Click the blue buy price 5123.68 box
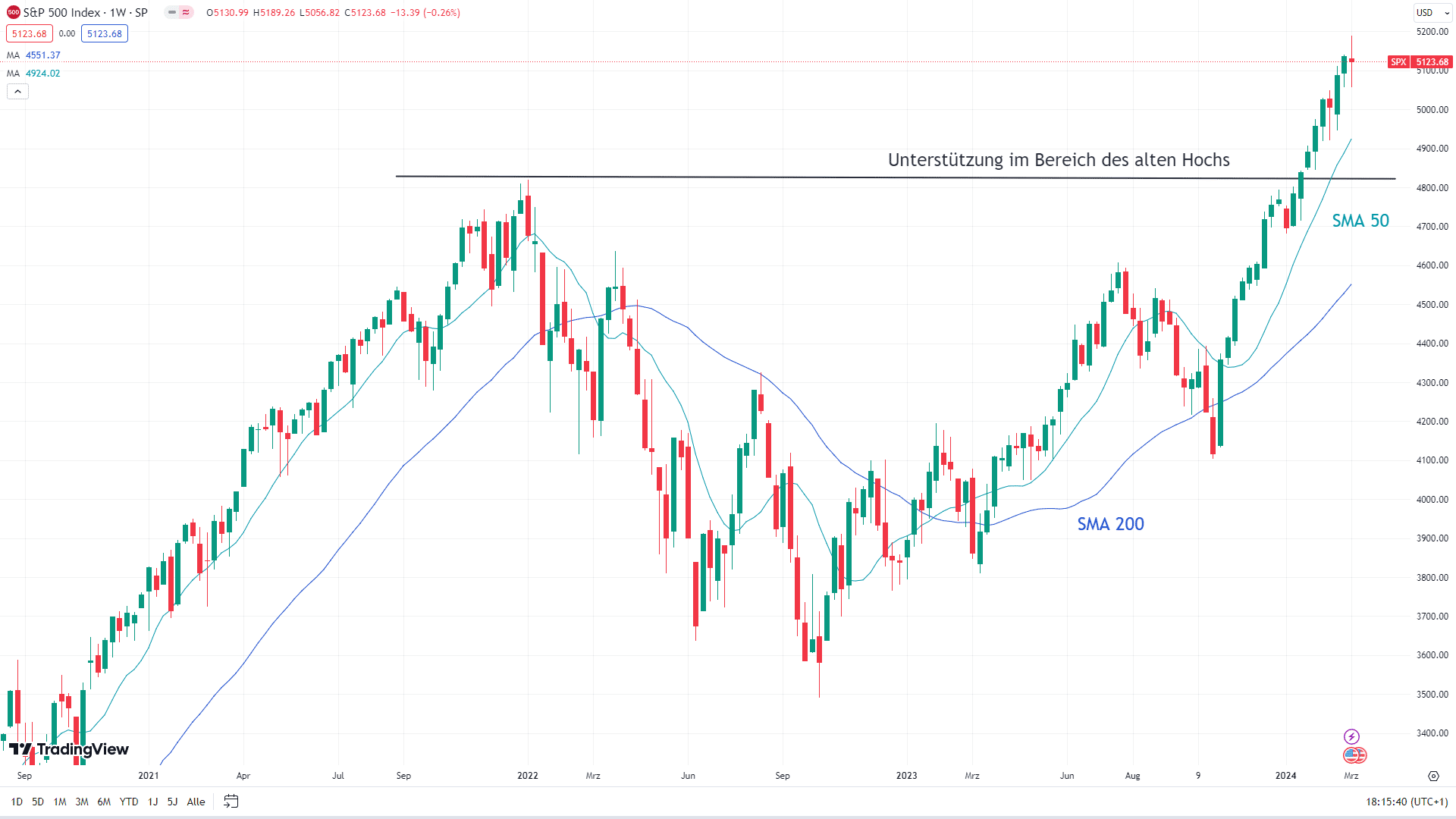This screenshot has width=1456, height=819. [105, 33]
